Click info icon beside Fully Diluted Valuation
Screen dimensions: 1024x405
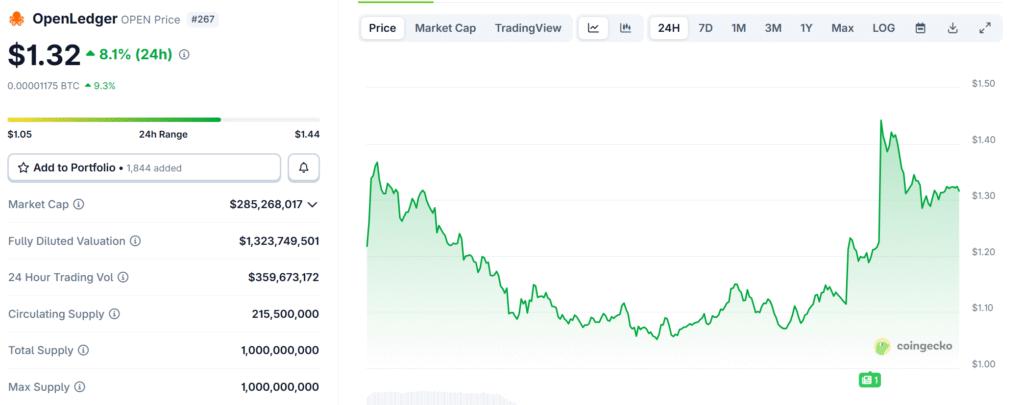(x=135, y=241)
